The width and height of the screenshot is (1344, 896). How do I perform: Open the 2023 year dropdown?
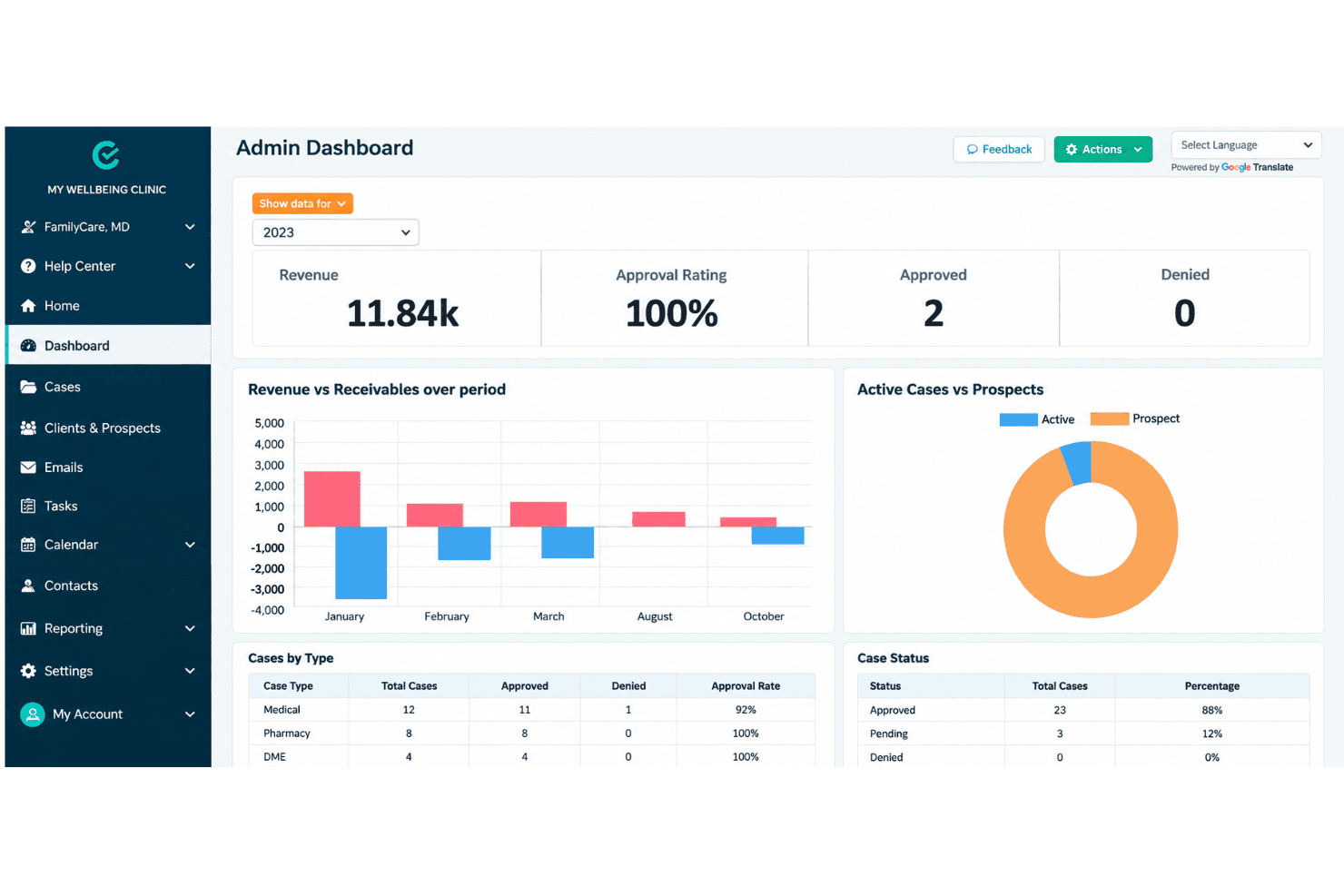[335, 232]
